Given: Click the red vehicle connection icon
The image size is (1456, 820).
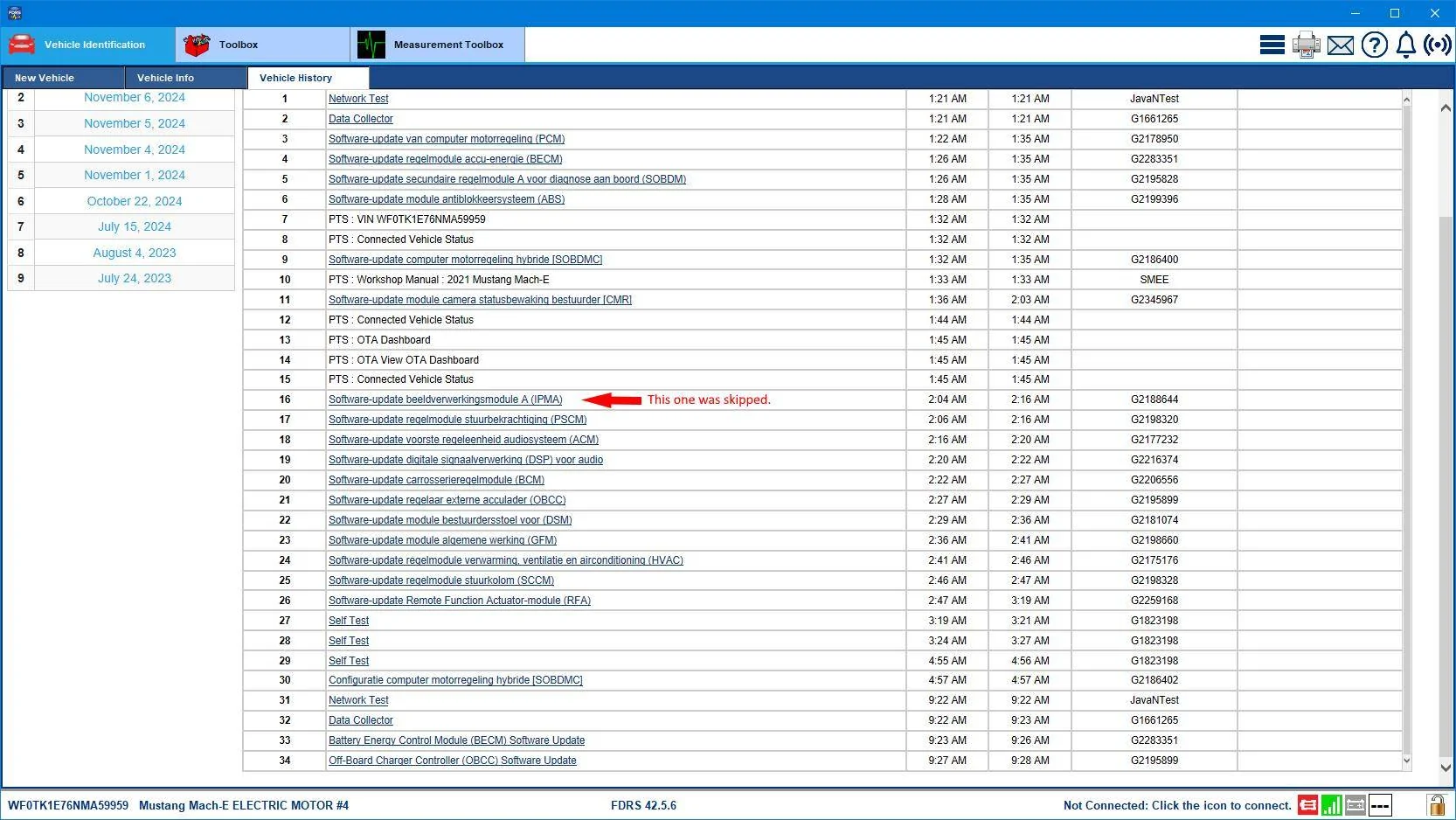Looking at the screenshot, I should [1307, 805].
